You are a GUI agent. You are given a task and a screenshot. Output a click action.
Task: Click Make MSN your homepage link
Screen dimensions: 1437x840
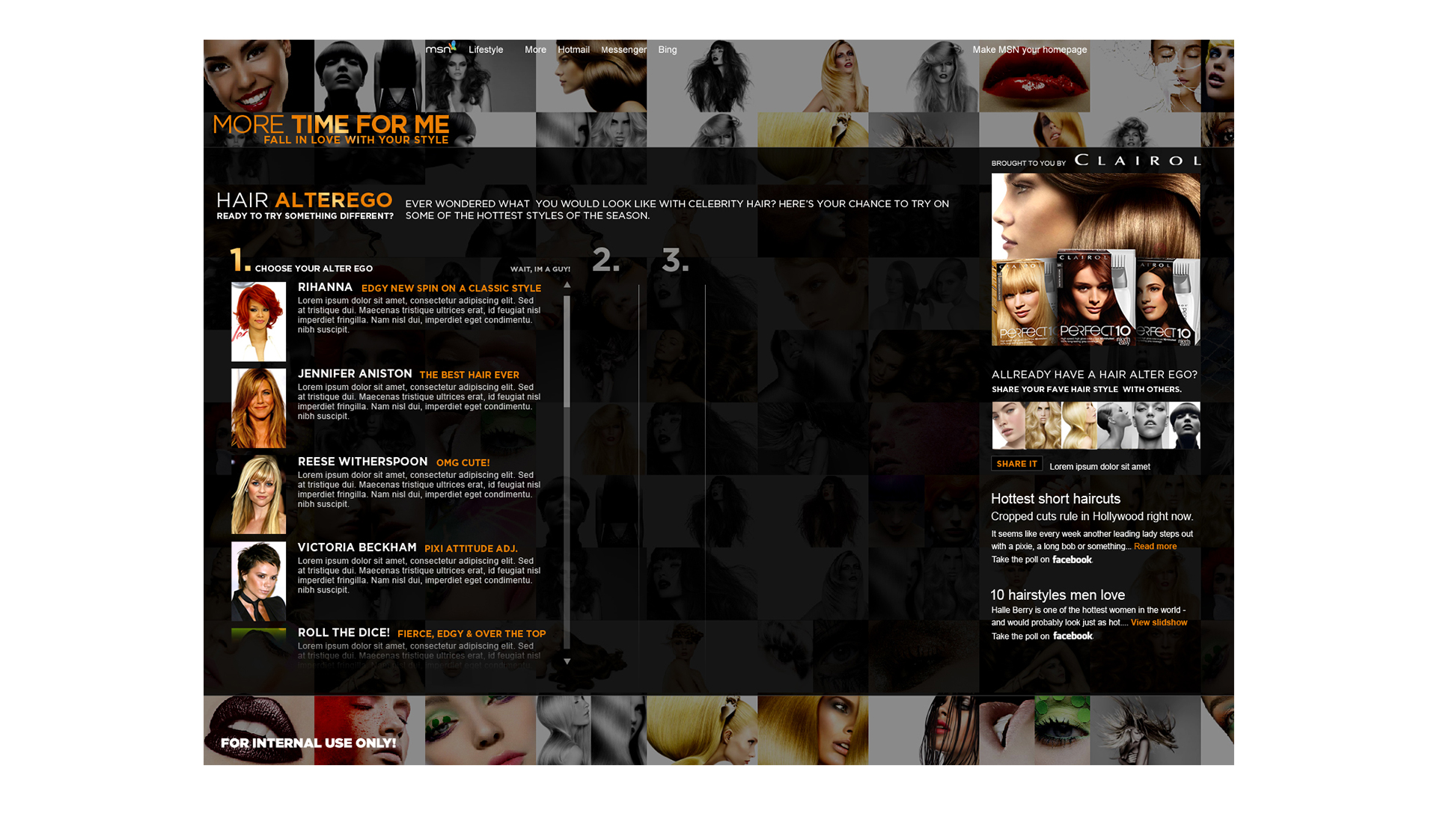1029,50
